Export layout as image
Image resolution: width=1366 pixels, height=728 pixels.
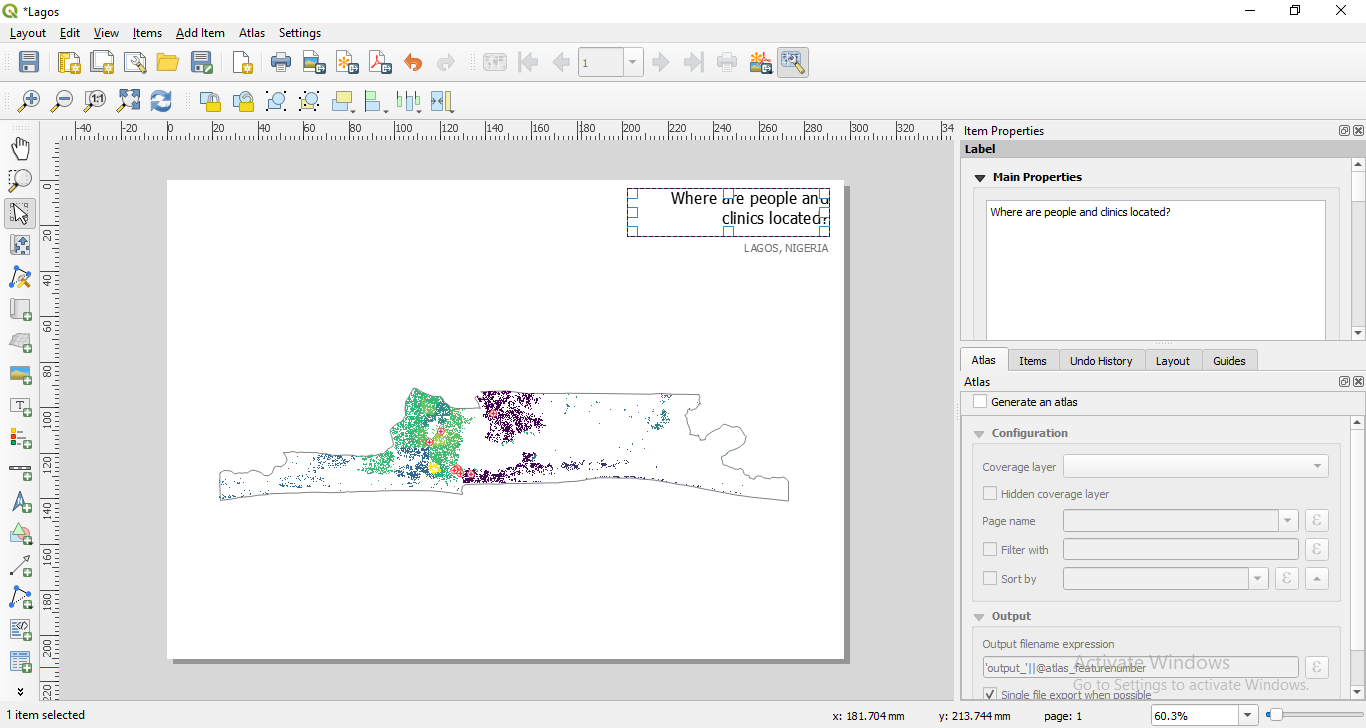pos(314,63)
